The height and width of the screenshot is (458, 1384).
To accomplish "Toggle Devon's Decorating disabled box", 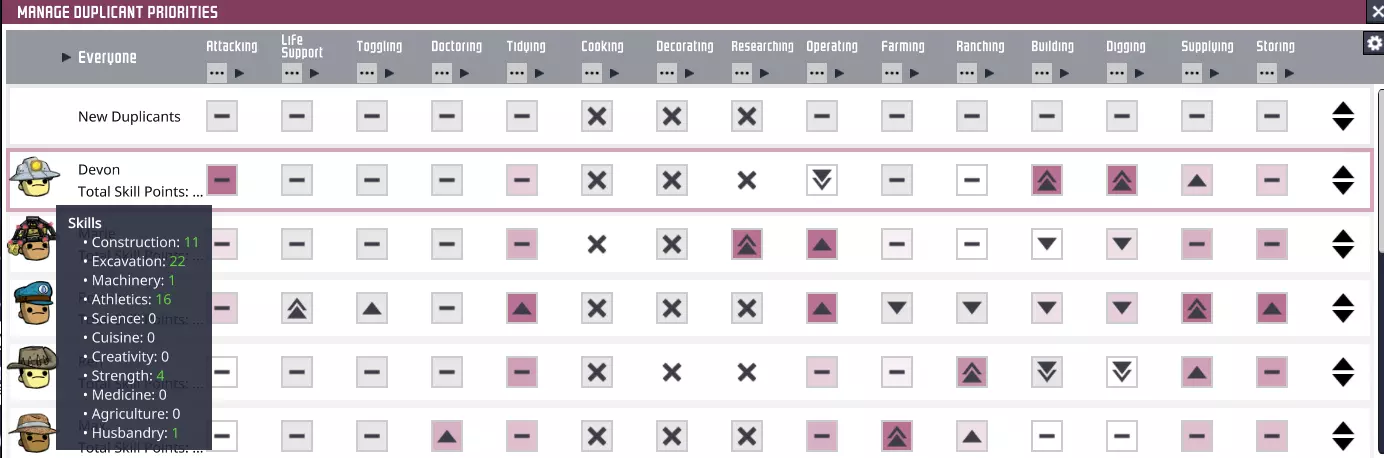I will tap(672, 180).
